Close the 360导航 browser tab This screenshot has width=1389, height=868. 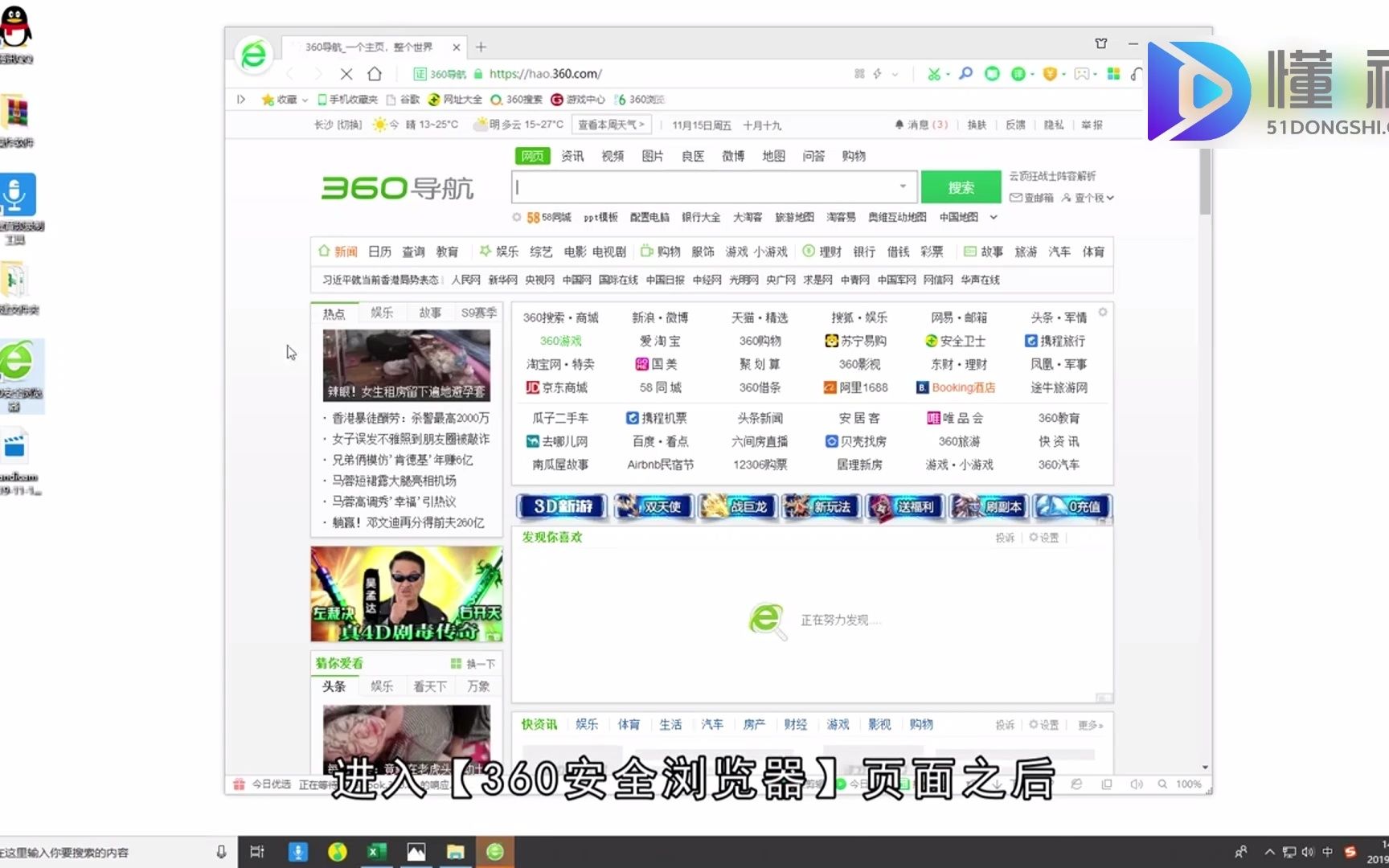pos(457,47)
